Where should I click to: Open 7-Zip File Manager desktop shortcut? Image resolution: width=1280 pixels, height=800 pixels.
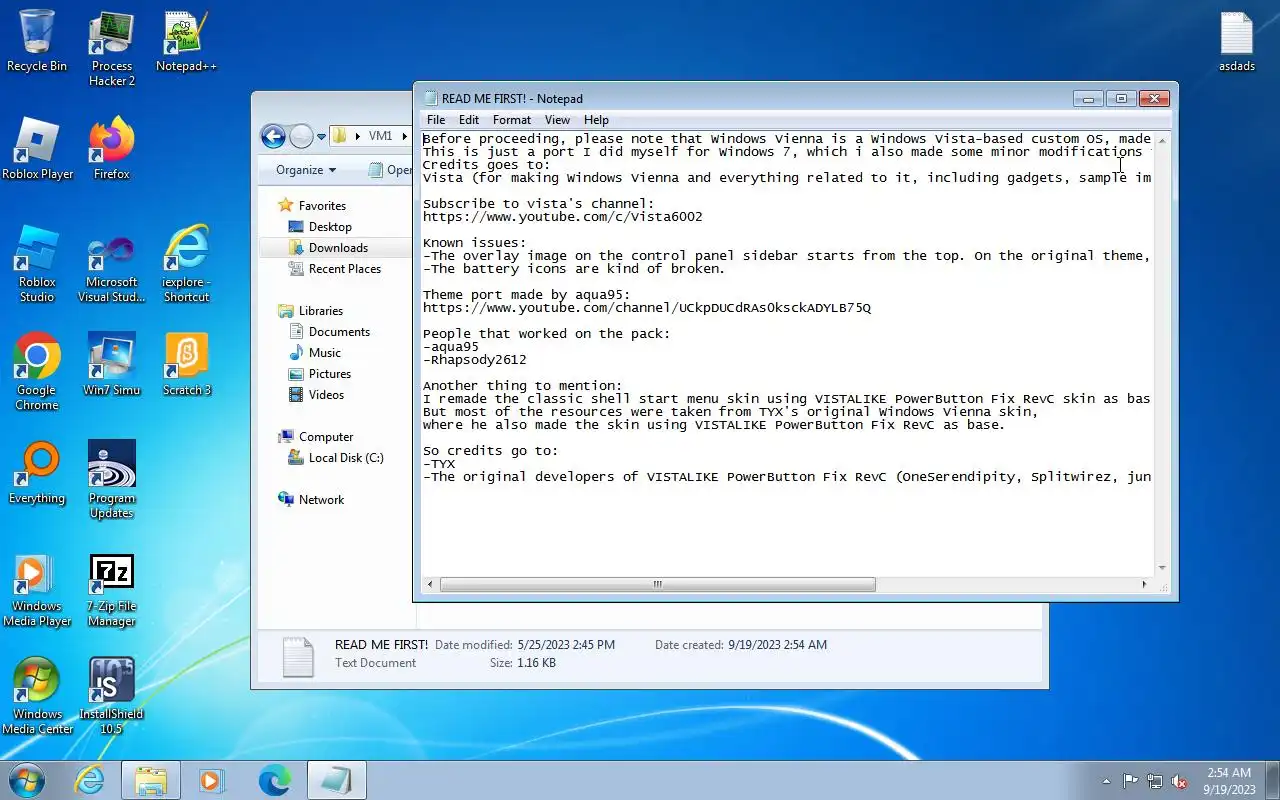[x=112, y=589]
